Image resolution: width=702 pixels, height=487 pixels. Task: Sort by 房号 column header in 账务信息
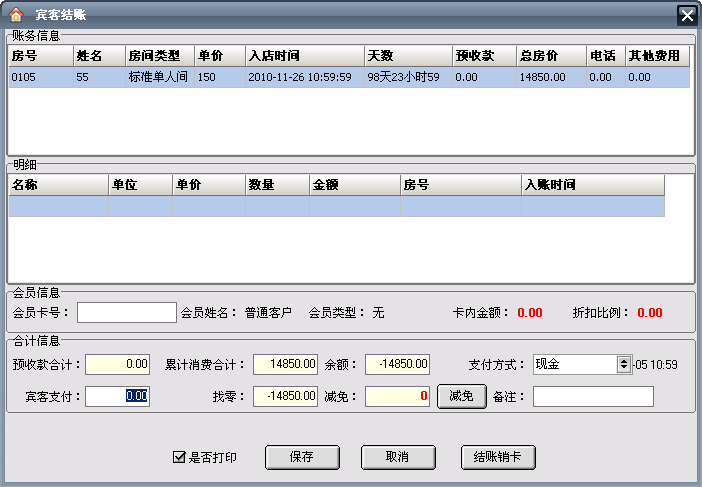pos(41,56)
